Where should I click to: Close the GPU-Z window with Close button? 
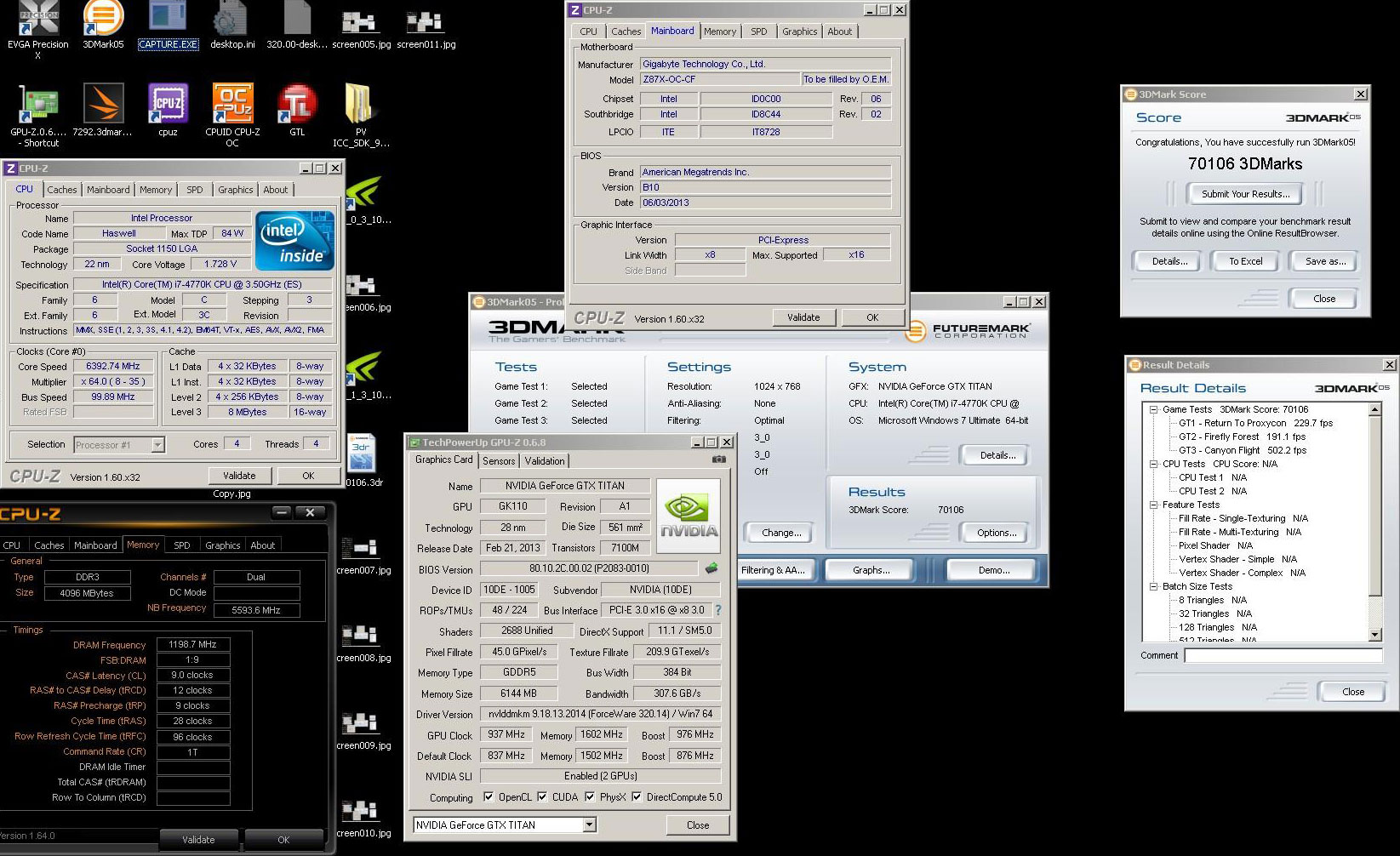click(698, 825)
